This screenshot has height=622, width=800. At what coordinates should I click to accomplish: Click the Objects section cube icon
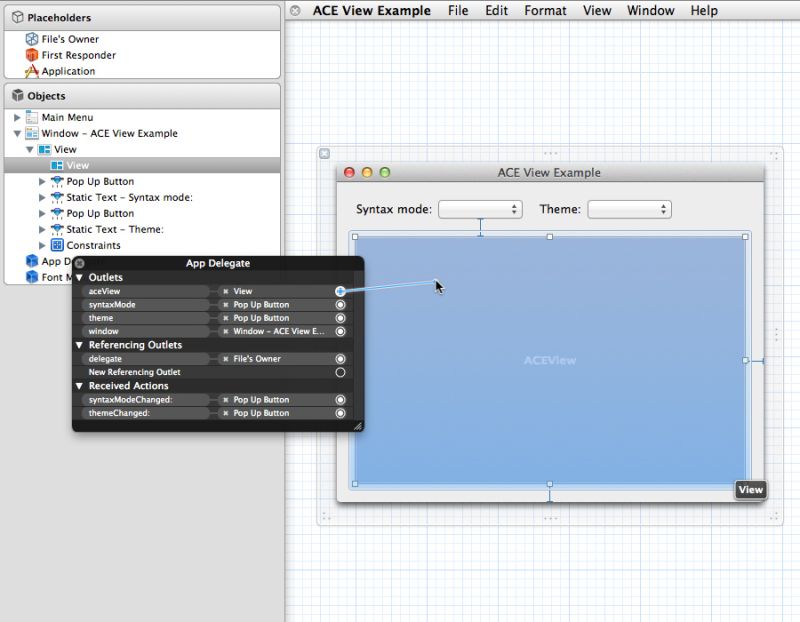click(x=18, y=95)
